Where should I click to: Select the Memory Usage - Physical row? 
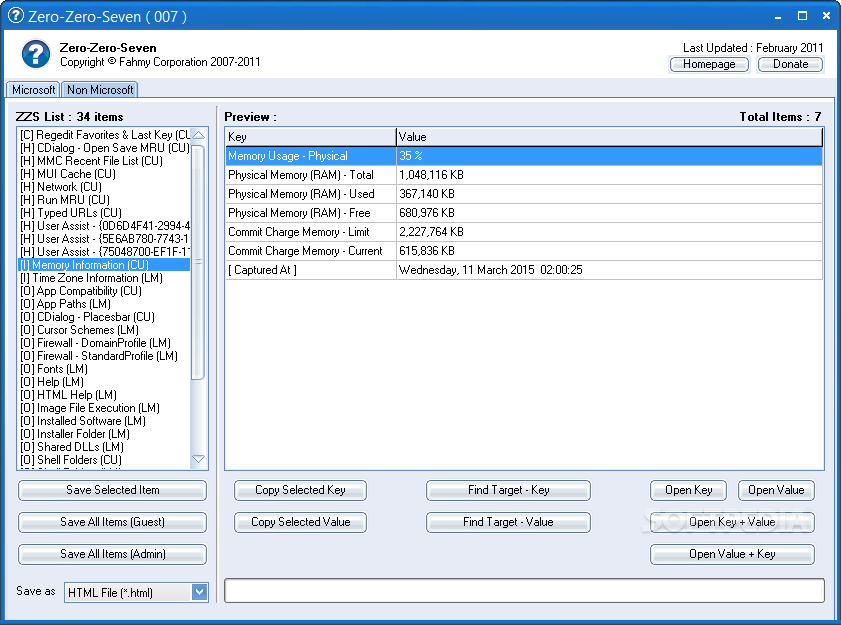pyautogui.click(x=524, y=156)
